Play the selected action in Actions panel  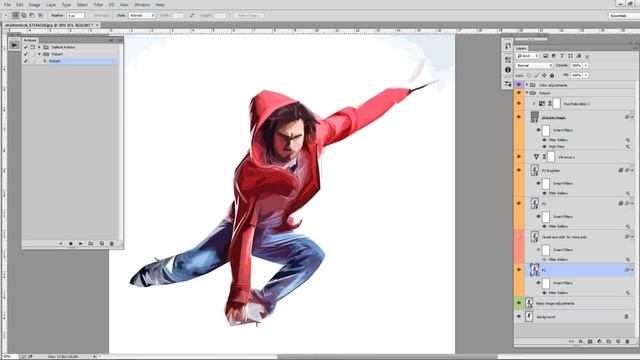[x=81, y=244]
